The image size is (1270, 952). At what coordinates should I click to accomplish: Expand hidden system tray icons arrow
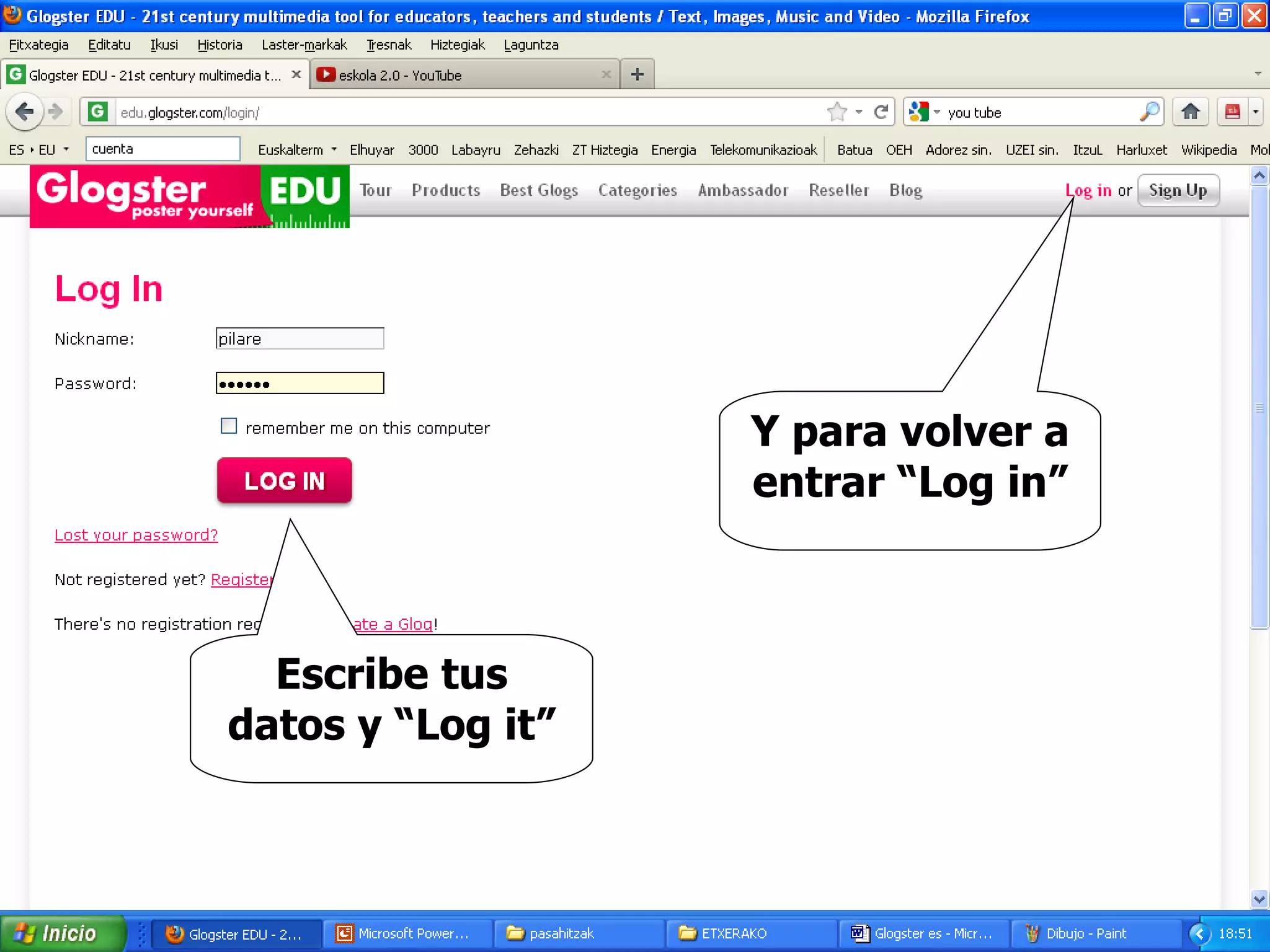pyautogui.click(x=1199, y=933)
